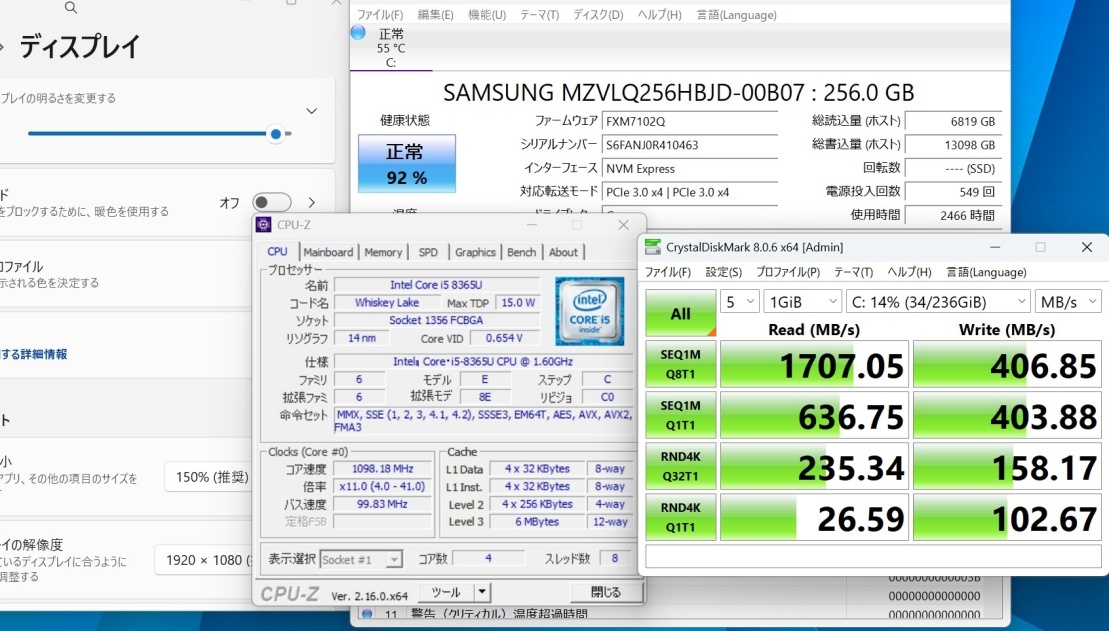Open CrystalDiskInfo テーマ(T) menu

(x=540, y=15)
